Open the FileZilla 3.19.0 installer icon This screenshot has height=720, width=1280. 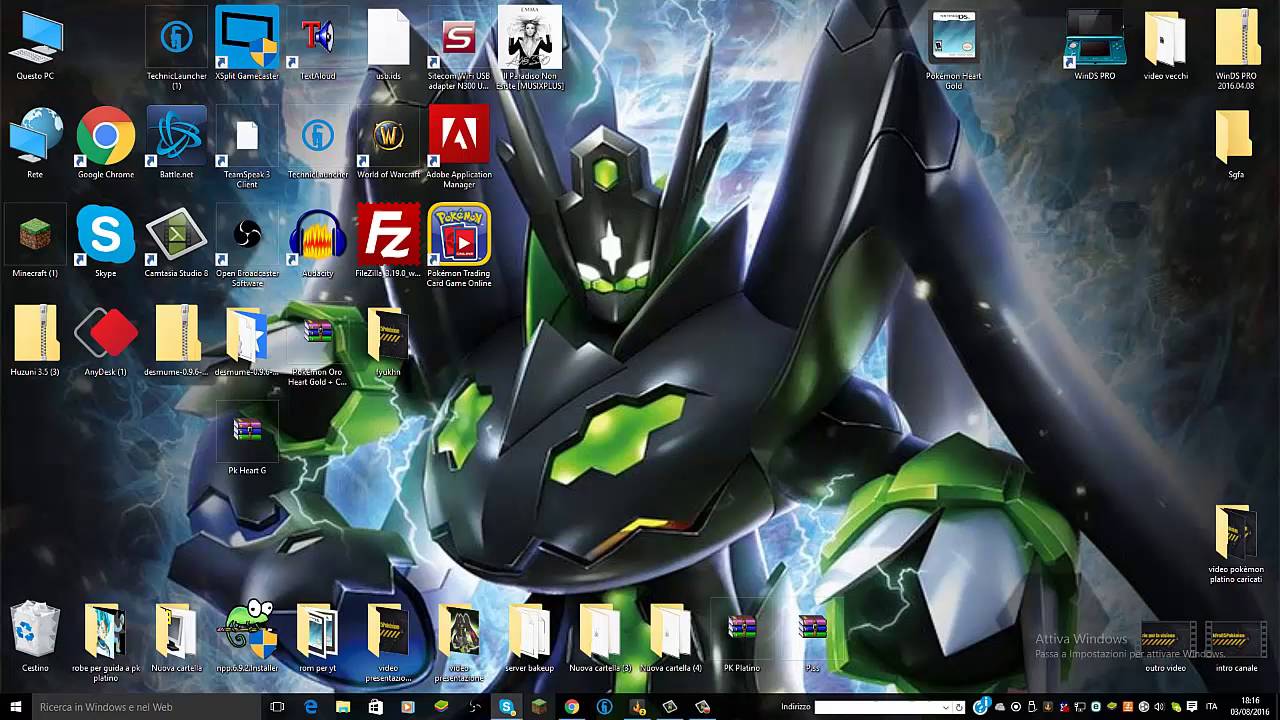pos(388,241)
